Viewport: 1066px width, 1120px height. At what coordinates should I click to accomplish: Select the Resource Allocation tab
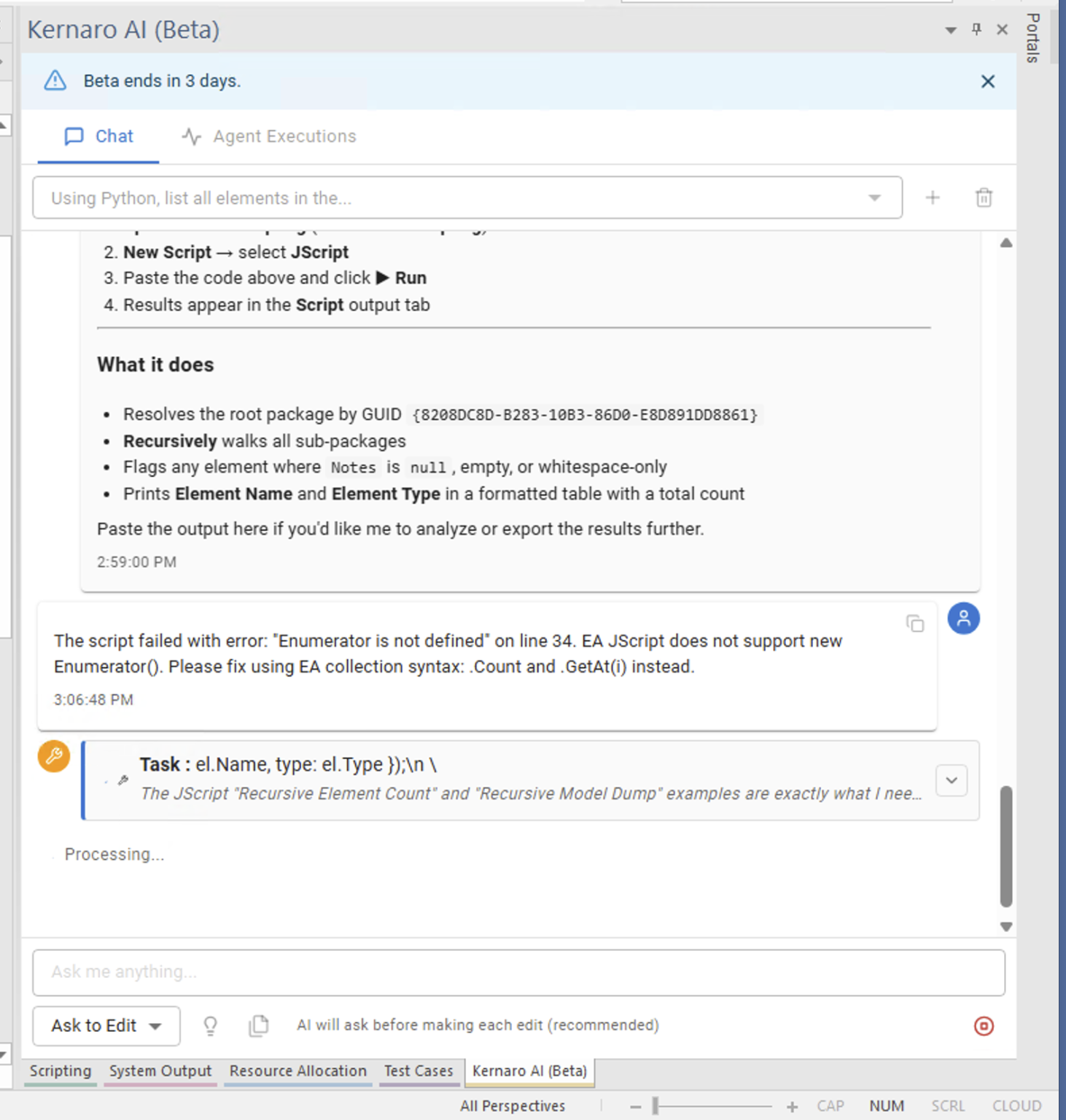298,1071
